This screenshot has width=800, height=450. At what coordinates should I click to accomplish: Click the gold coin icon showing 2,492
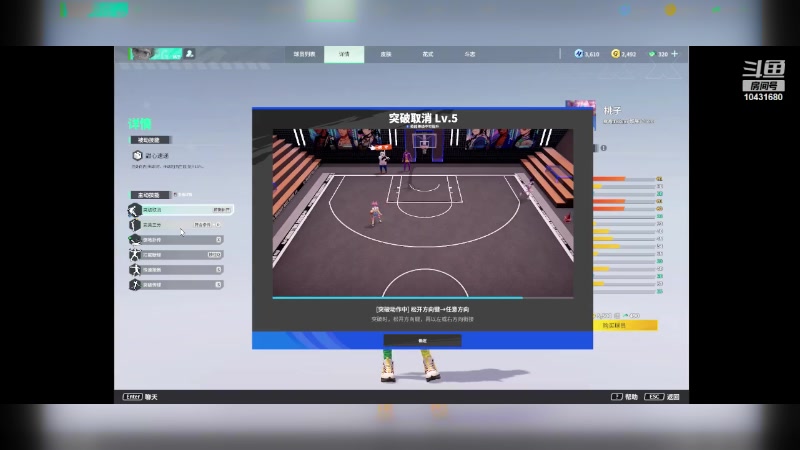click(x=615, y=54)
